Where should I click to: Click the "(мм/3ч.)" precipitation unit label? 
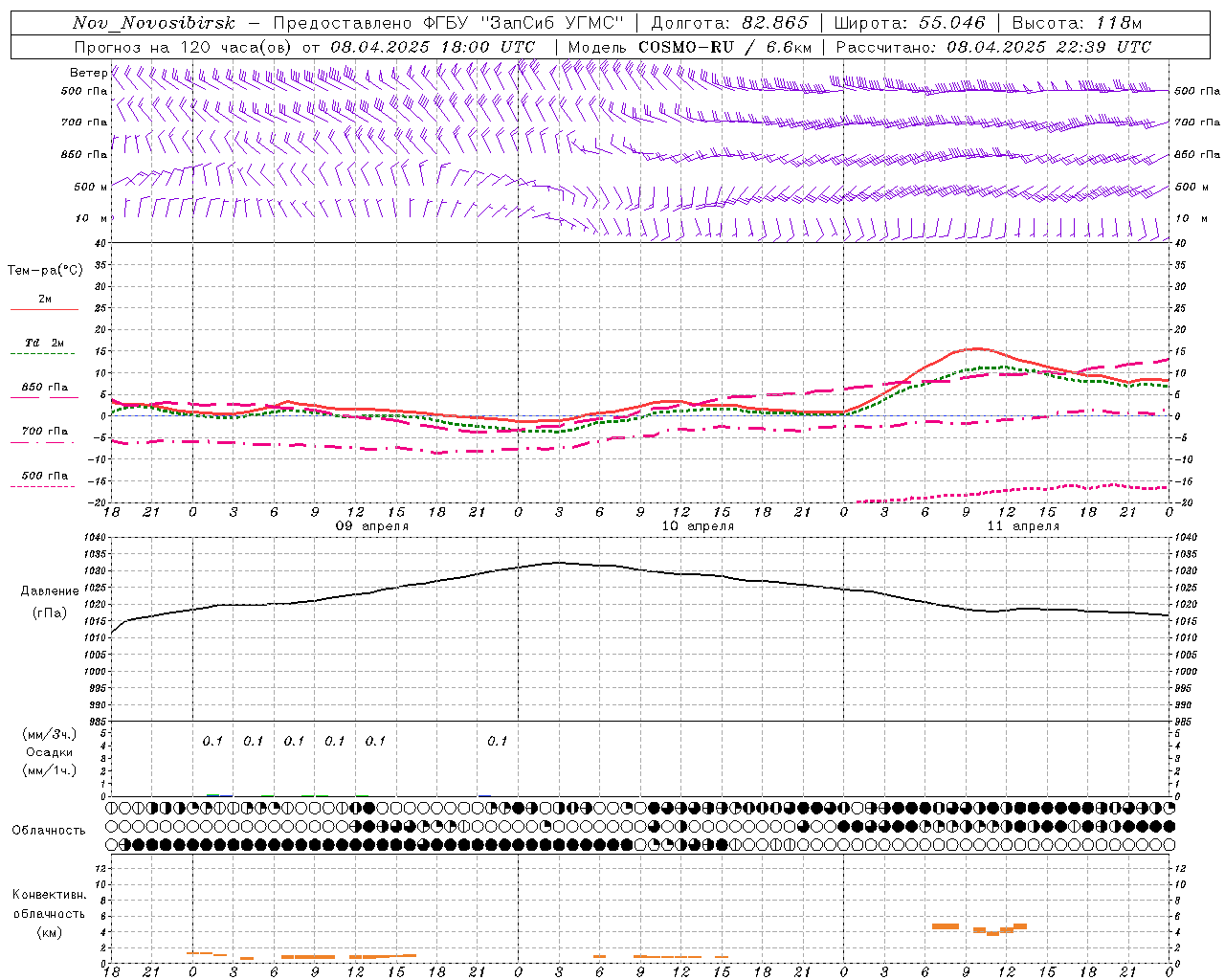[x=50, y=734]
